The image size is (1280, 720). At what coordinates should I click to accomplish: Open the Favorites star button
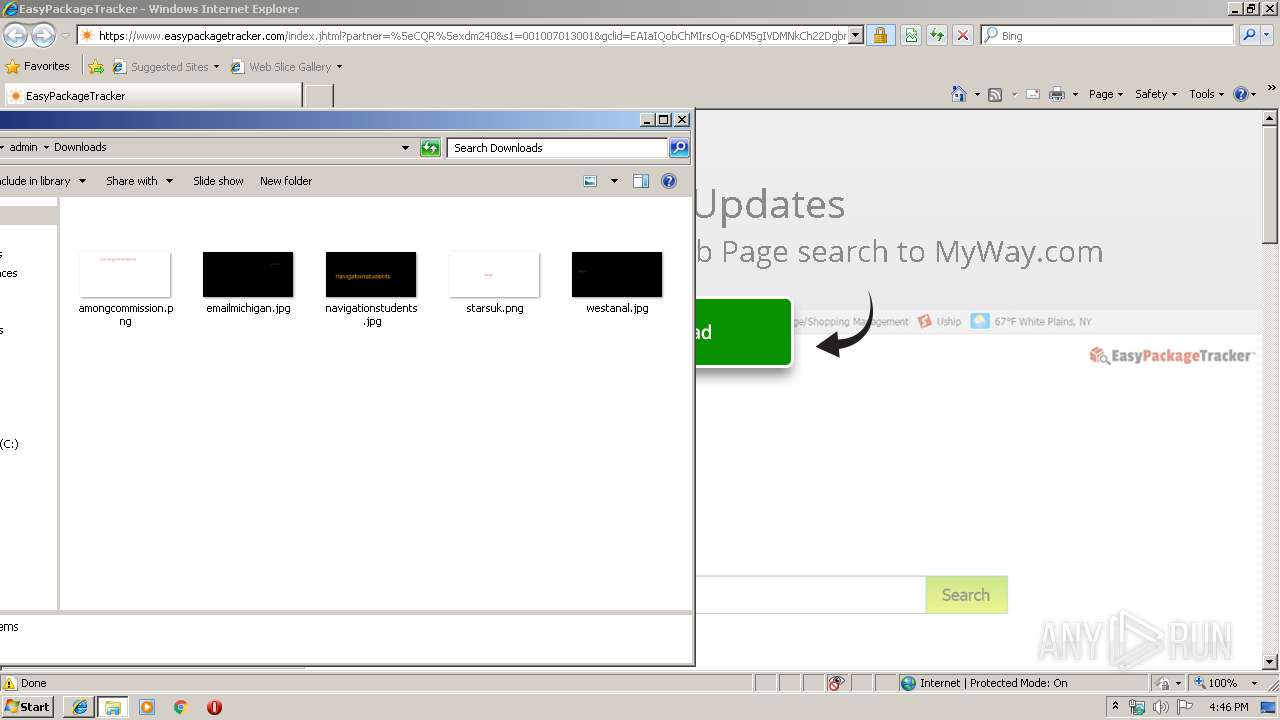pos(38,66)
